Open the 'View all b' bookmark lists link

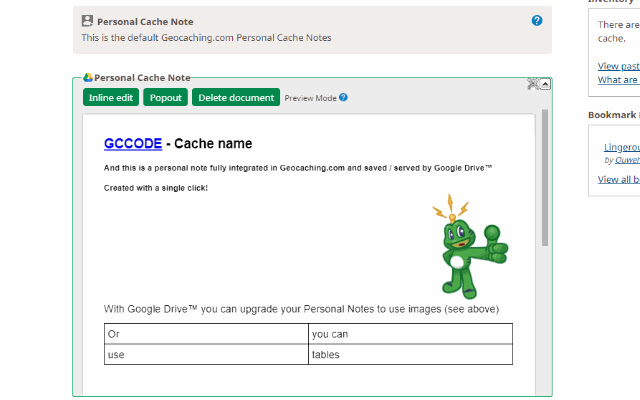[618, 180]
